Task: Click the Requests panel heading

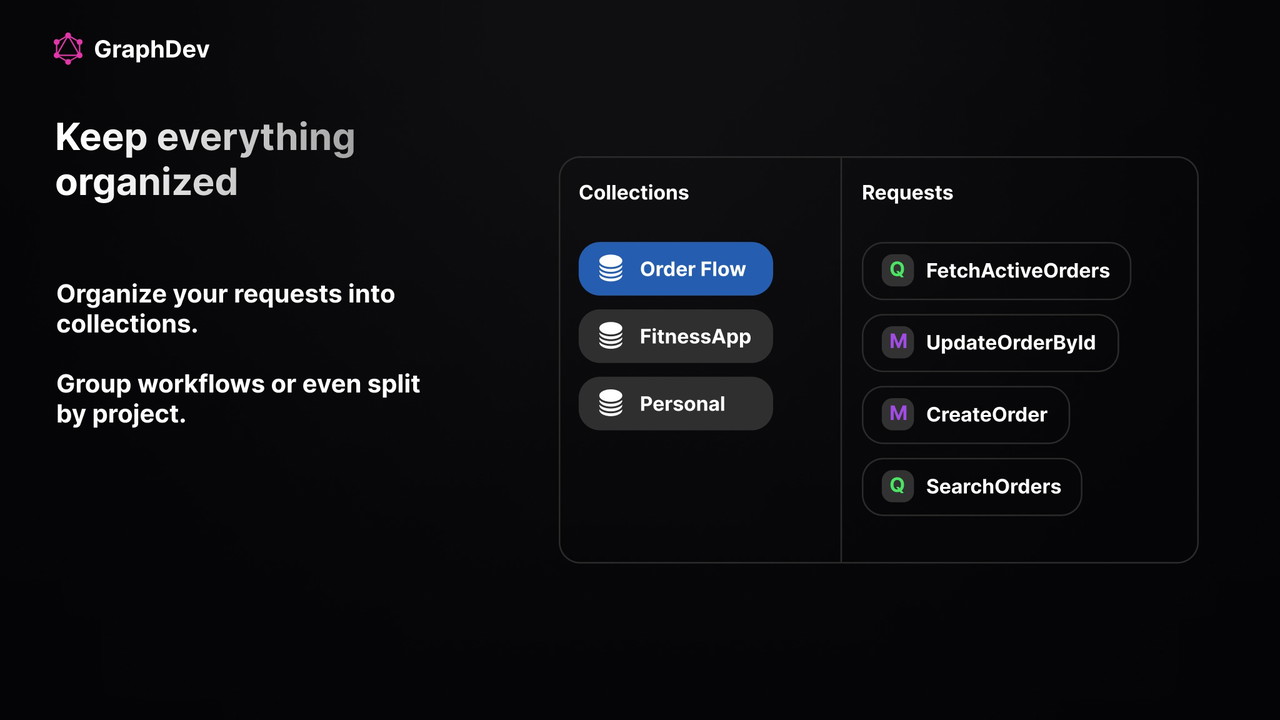Action: 907,193
